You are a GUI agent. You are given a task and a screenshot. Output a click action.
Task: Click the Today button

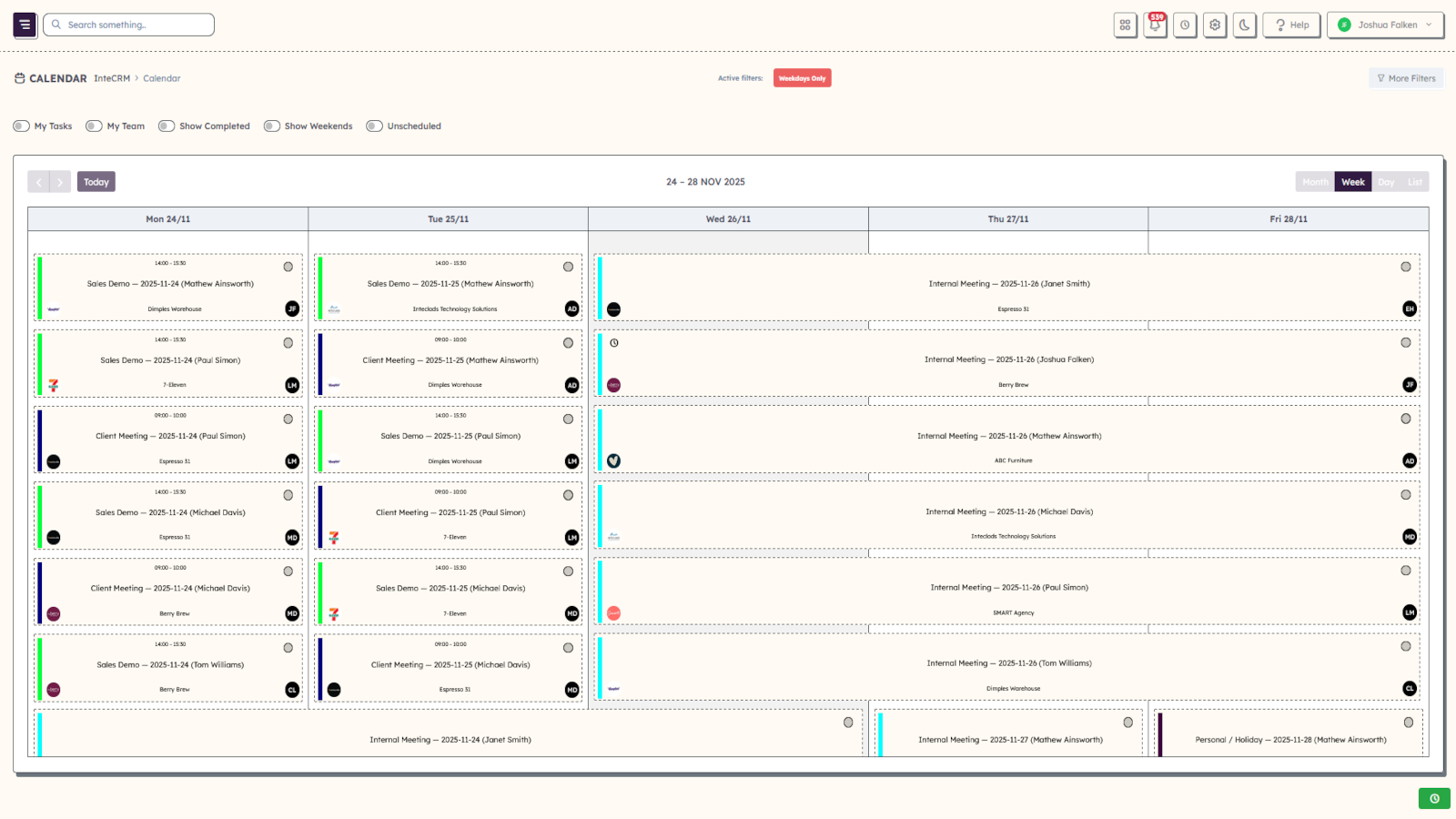point(96,181)
